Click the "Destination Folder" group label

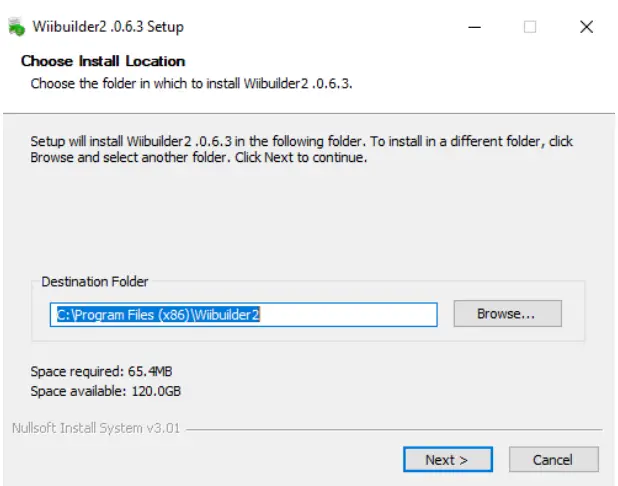click(95, 282)
